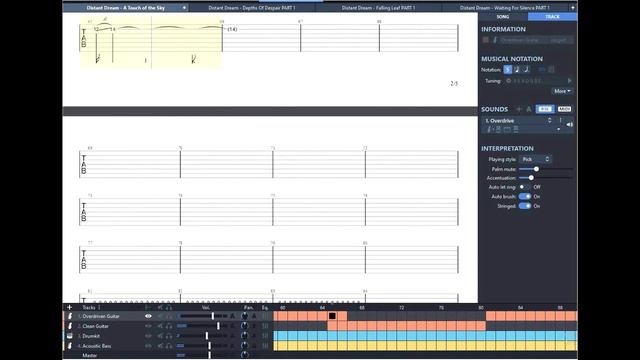This screenshot has height=360, width=640.
Task: Switch to the SONG inspector tab
Action: 503,17
